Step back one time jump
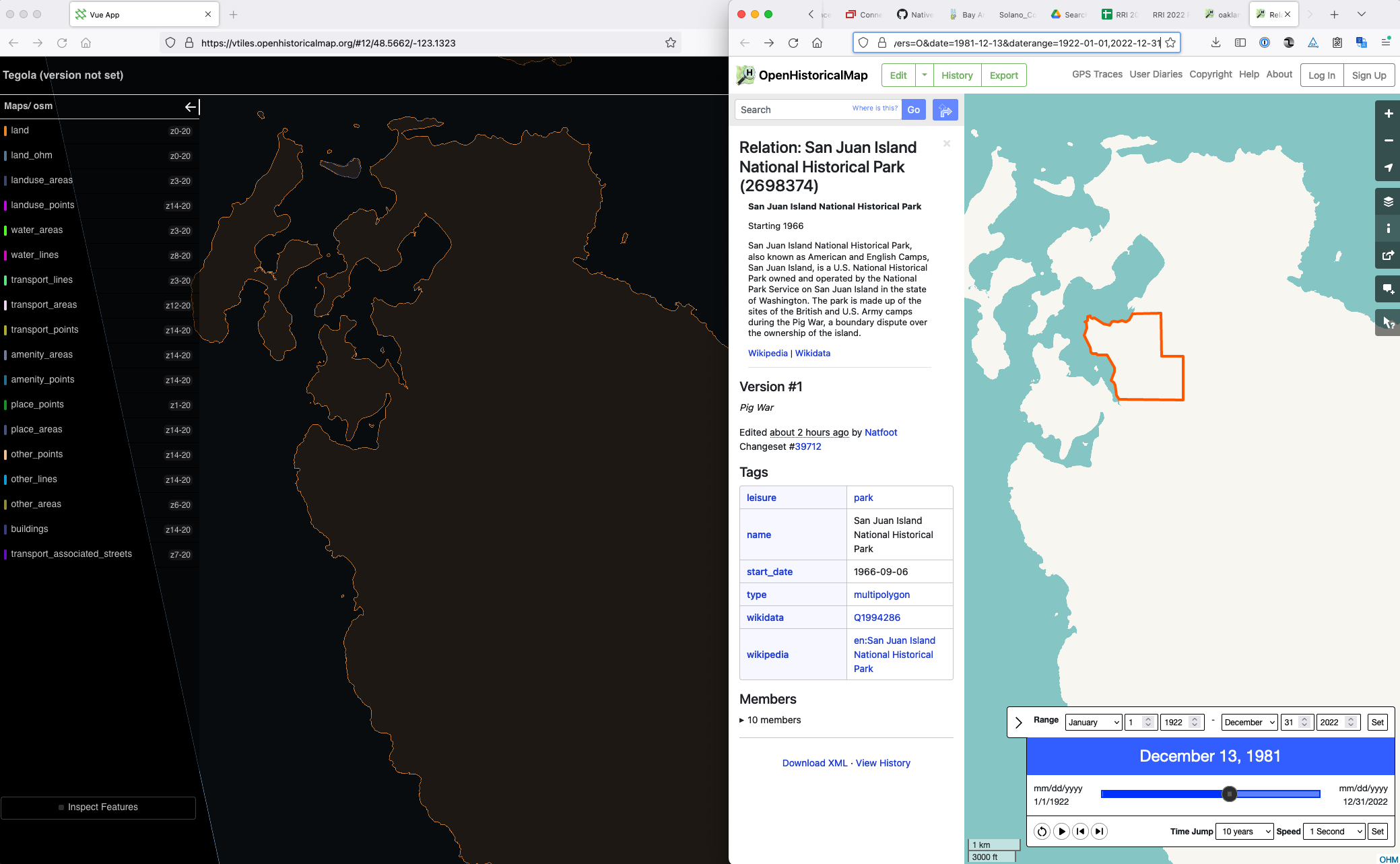 coord(1080,831)
